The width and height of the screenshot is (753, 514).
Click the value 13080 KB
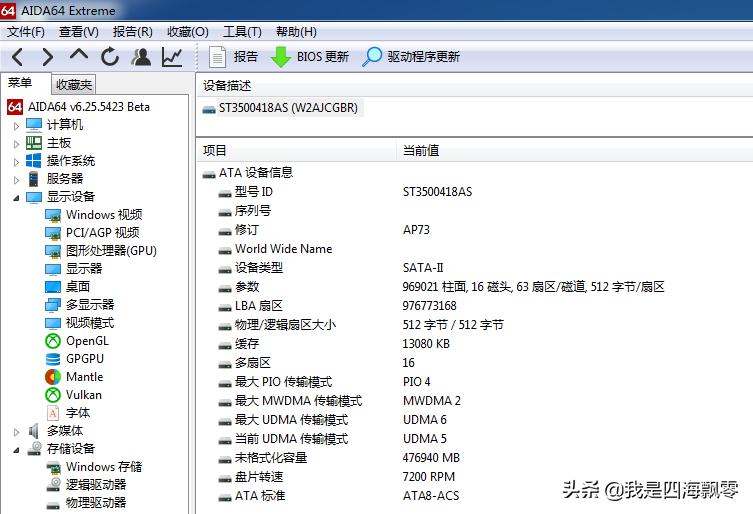(x=426, y=344)
